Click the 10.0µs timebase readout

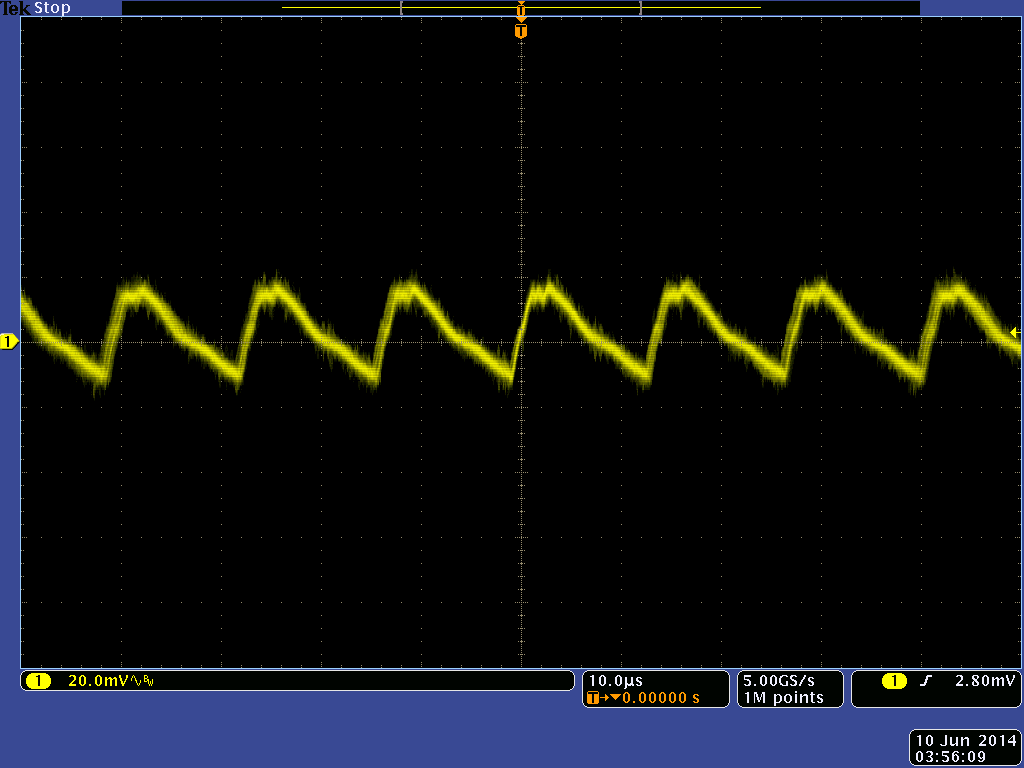616,681
